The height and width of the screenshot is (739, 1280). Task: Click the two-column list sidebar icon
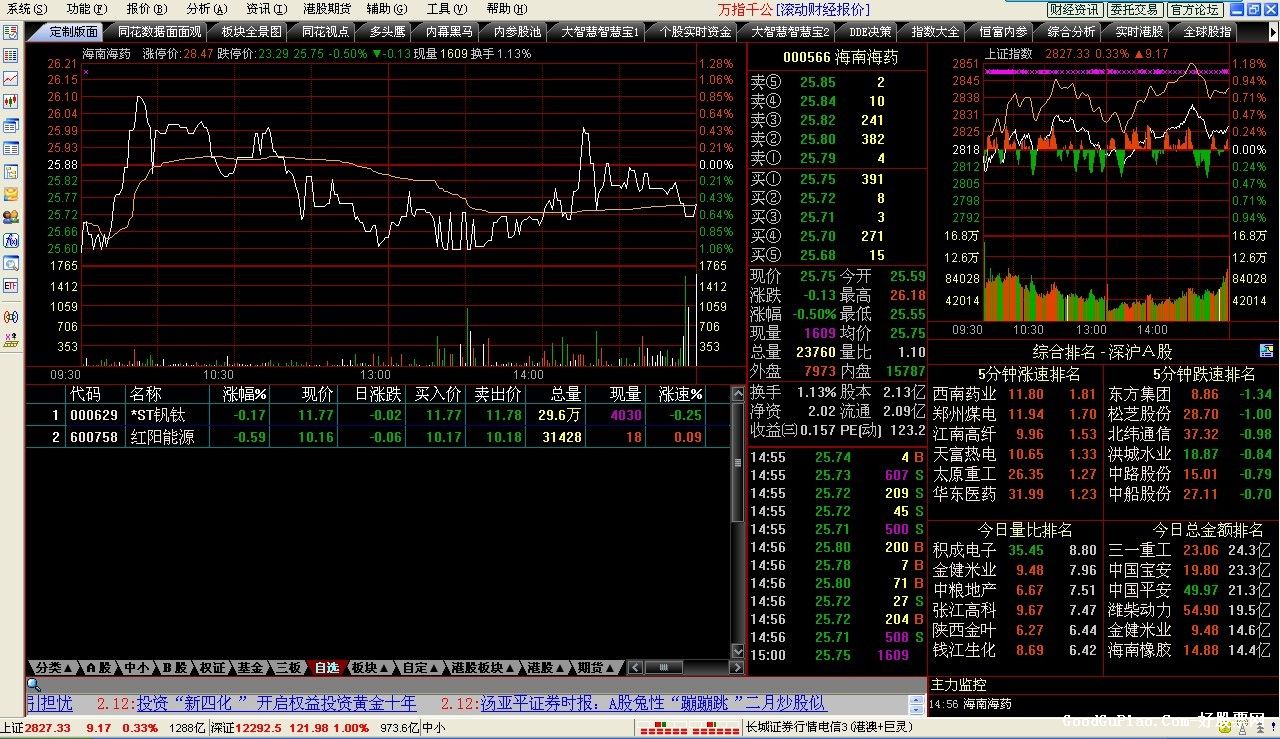click(x=11, y=148)
